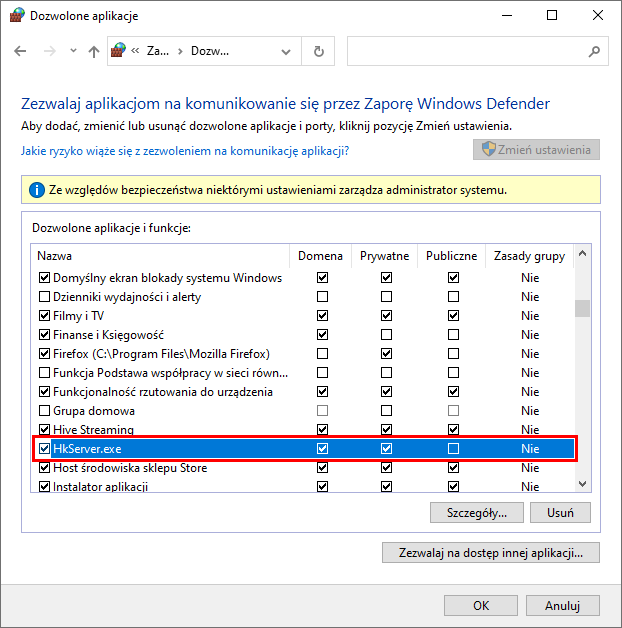Go up one folder level
Screen dimensions: 622x628
(x=94, y=51)
